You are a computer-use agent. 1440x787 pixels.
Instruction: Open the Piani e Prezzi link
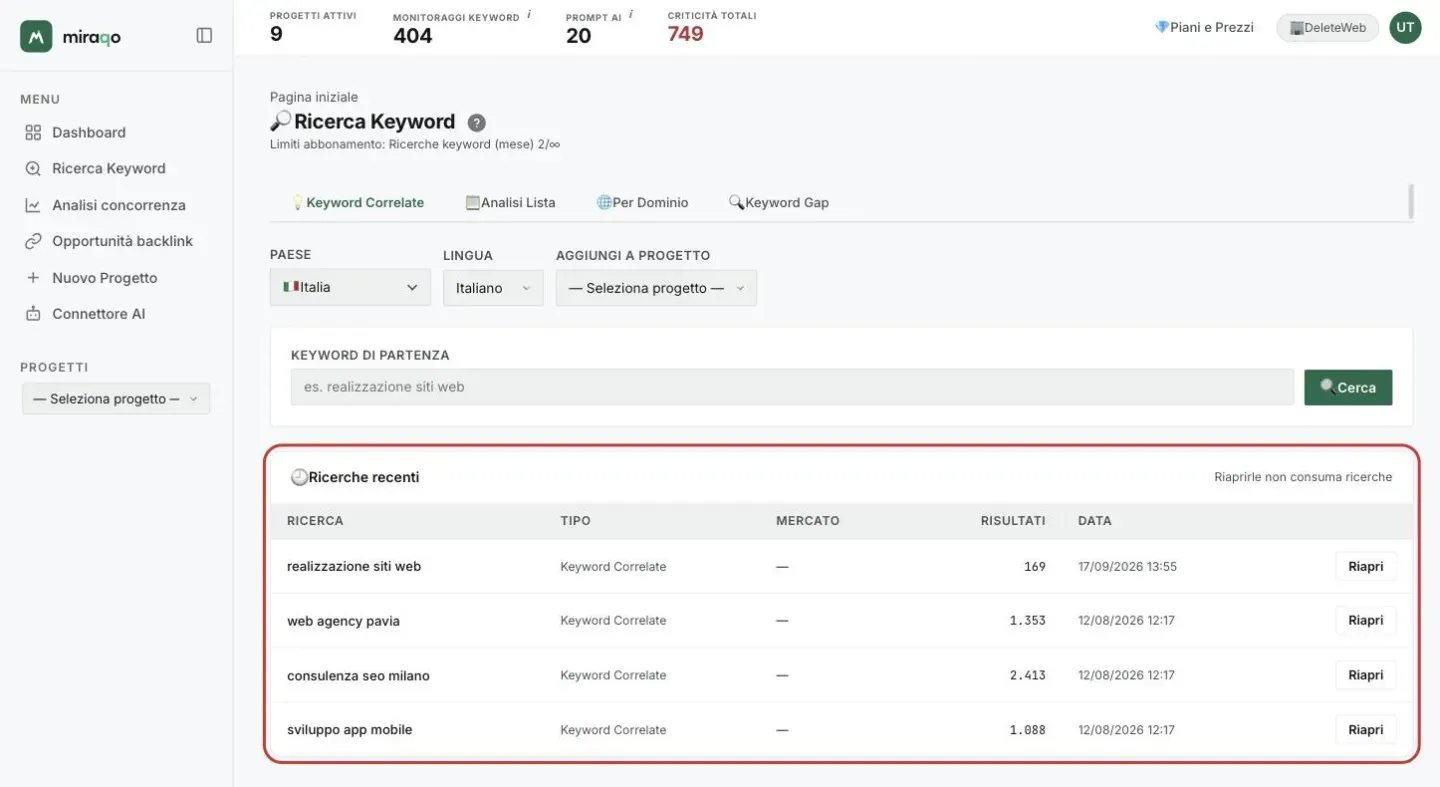(1204, 28)
